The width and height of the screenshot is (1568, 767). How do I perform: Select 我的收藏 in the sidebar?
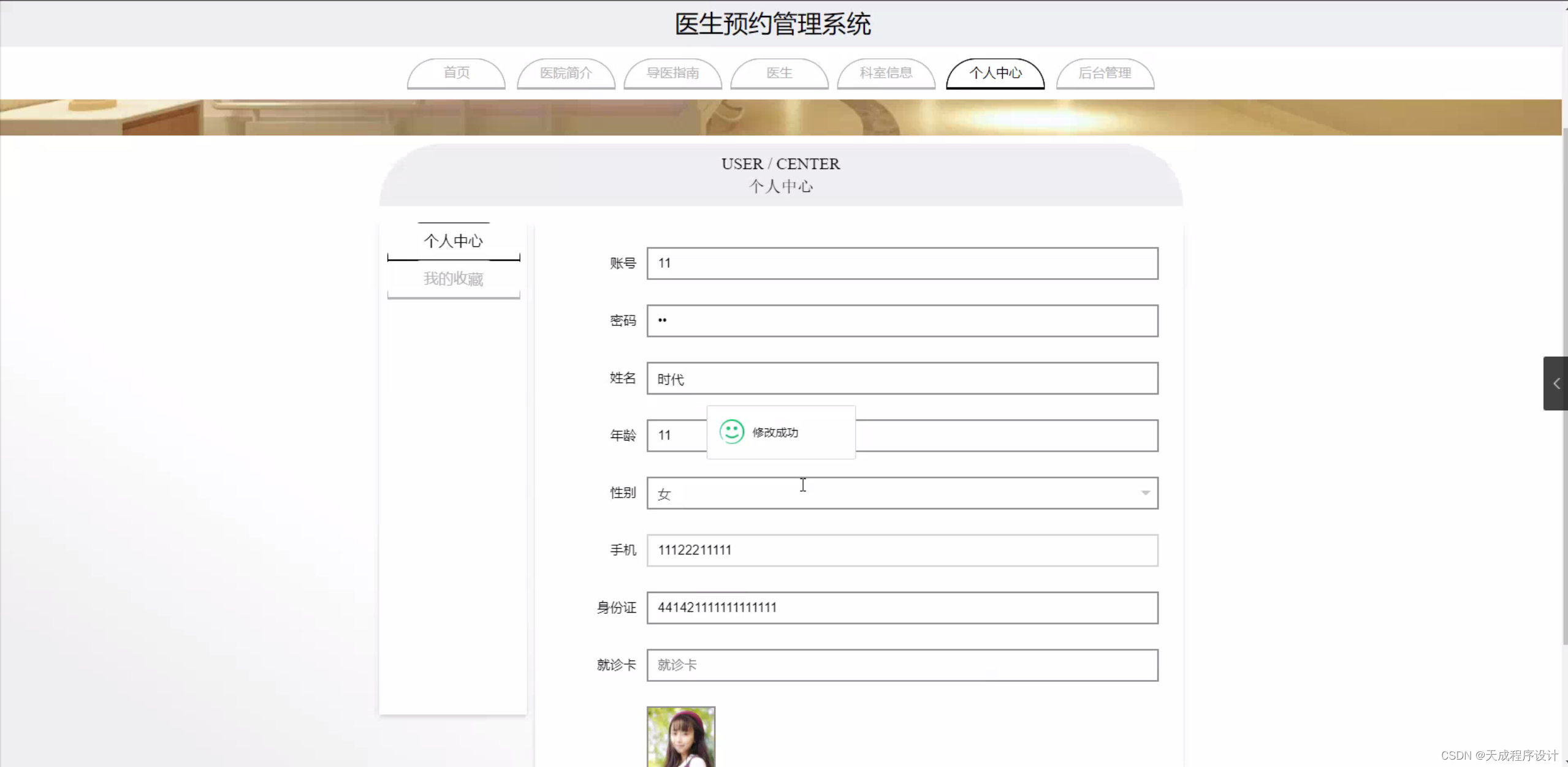tap(453, 279)
